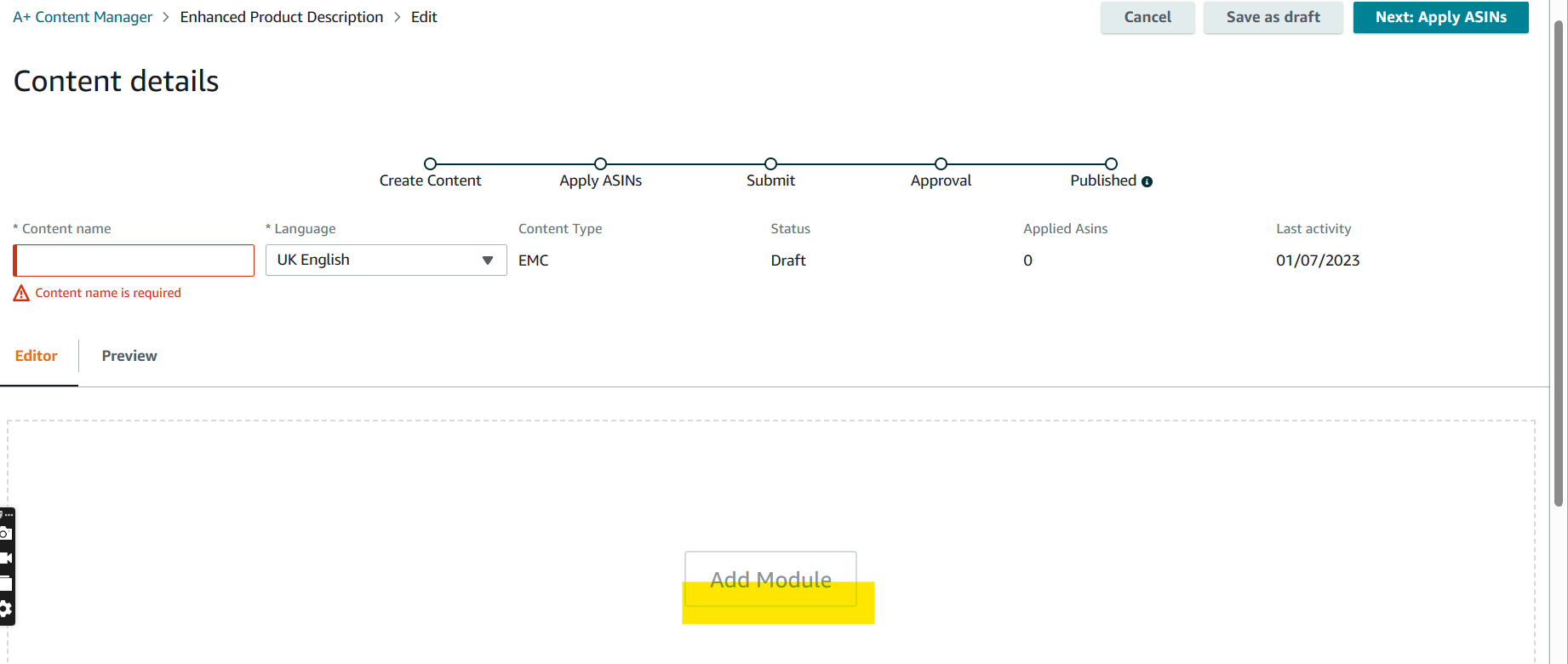Click the three-dot menu on side toolbar
The image size is (1568, 664).
coord(8,515)
